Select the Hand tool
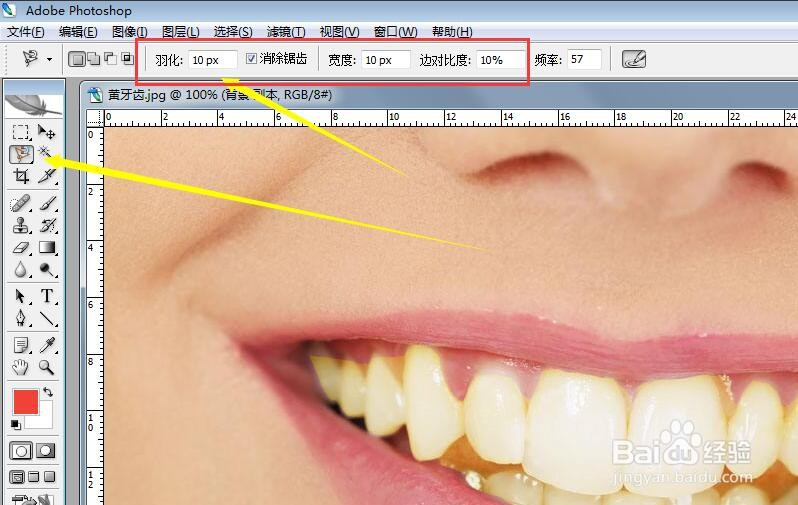The height and width of the screenshot is (505, 798). coord(20,367)
